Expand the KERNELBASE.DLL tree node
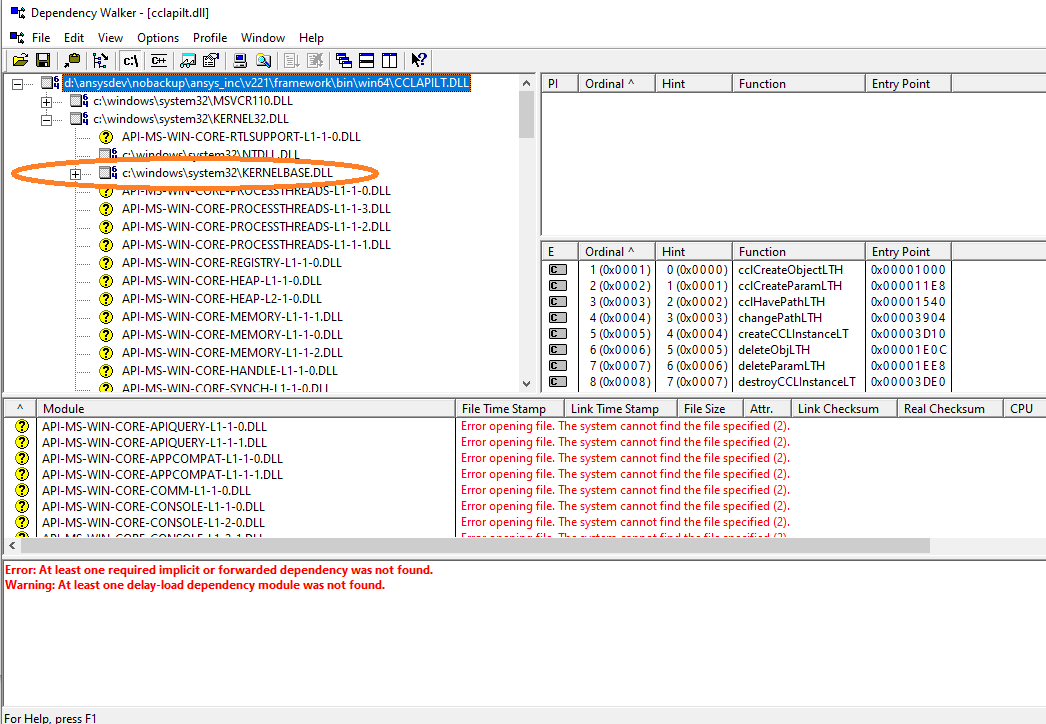 (x=75, y=174)
